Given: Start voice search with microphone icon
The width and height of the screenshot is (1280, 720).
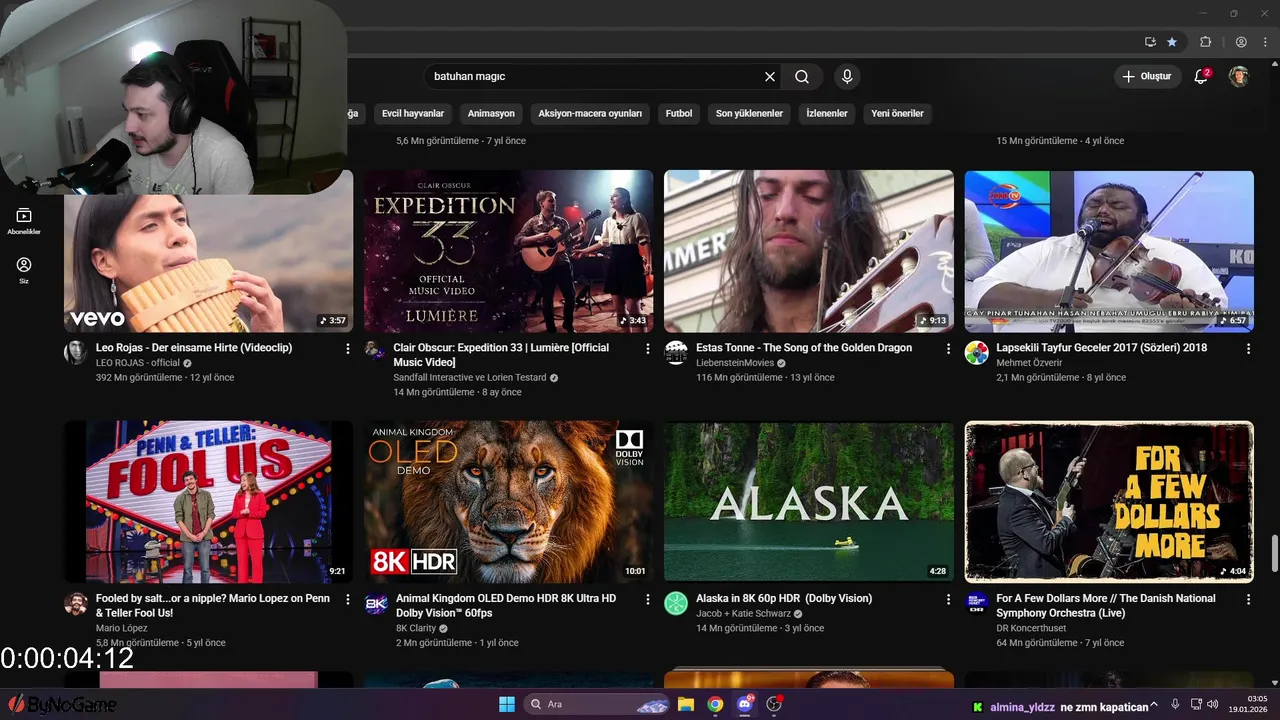Looking at the screenshot, I should tap(847, 76).
